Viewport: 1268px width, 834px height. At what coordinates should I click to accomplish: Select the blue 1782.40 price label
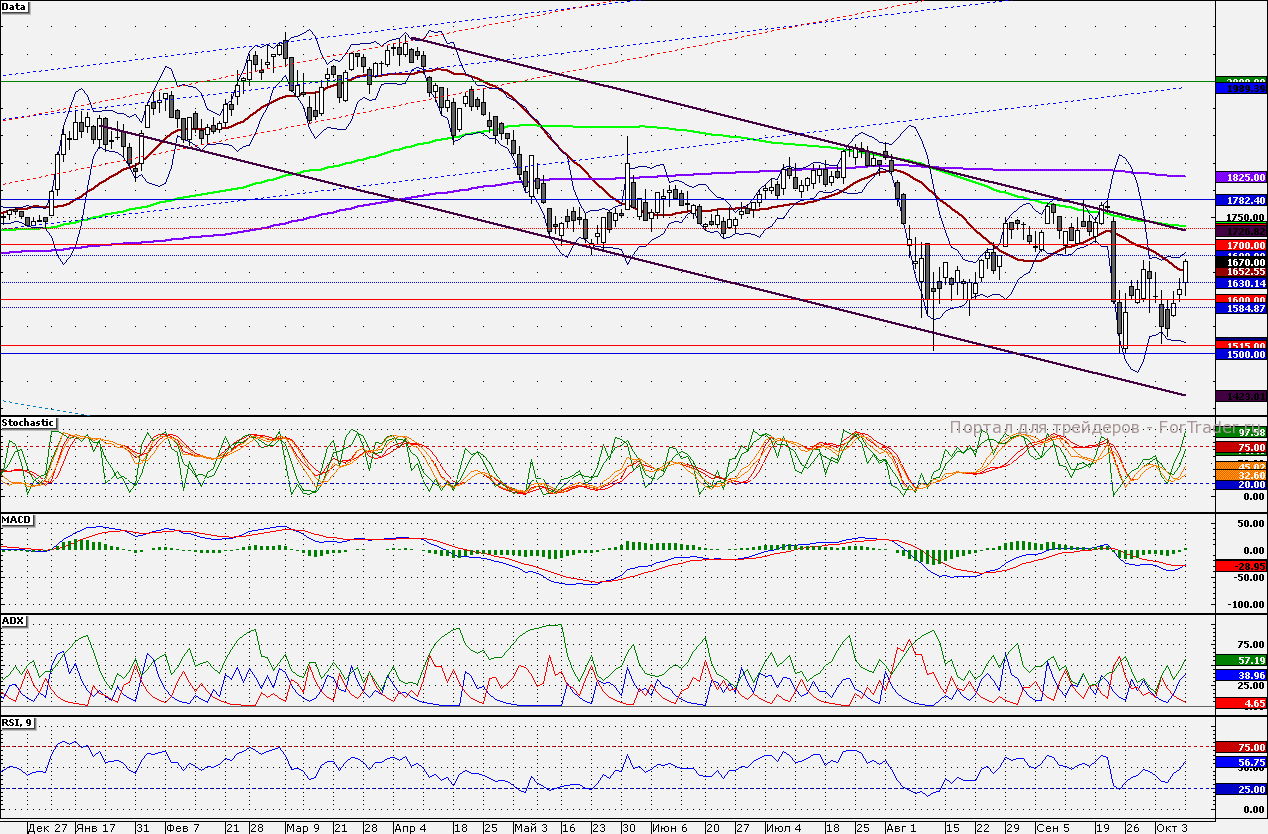click(x=1240, y=199)
